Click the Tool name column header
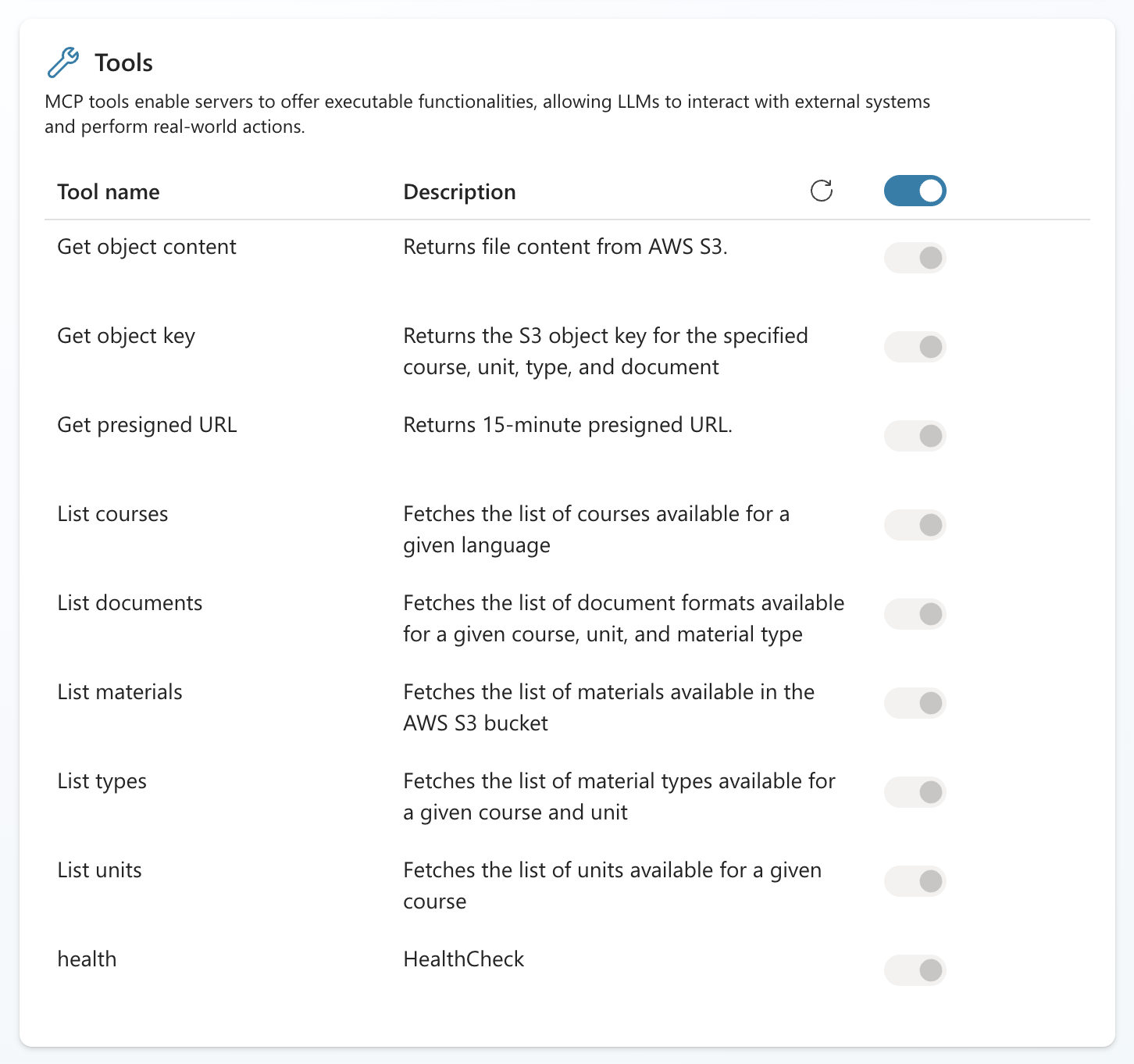 tap(109, 191)
